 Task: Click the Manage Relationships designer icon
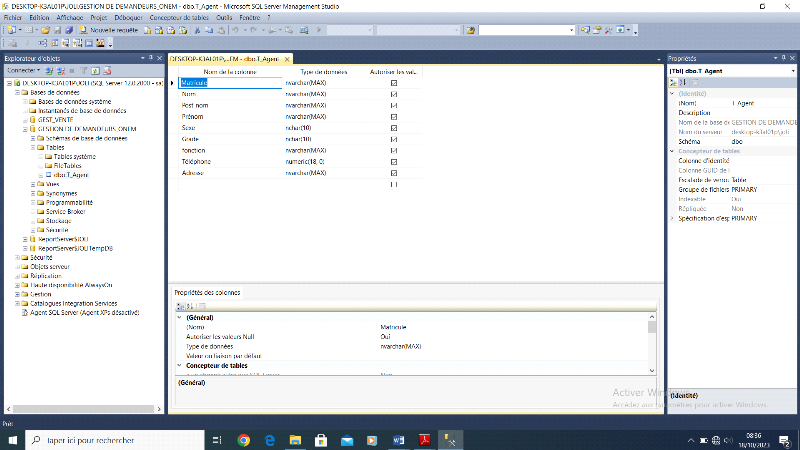(x=43, y=43)
